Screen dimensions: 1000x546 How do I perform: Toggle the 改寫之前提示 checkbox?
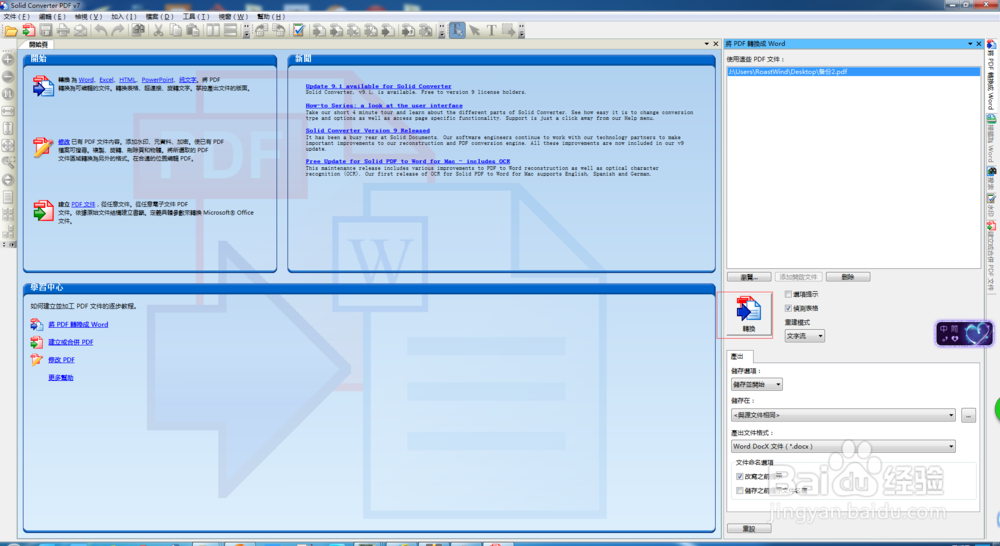[x=740, y=476]
